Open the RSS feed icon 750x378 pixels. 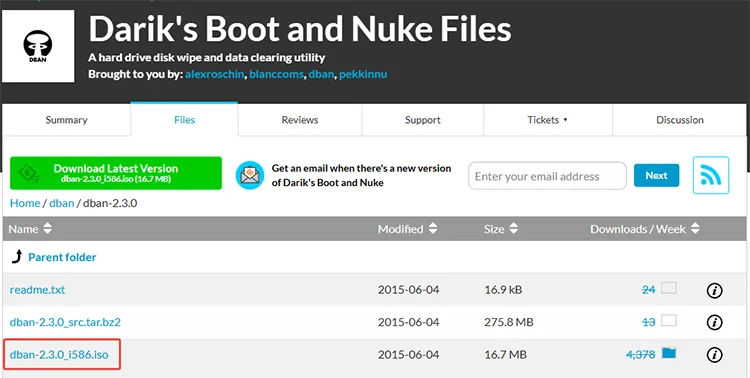(711, 175)
